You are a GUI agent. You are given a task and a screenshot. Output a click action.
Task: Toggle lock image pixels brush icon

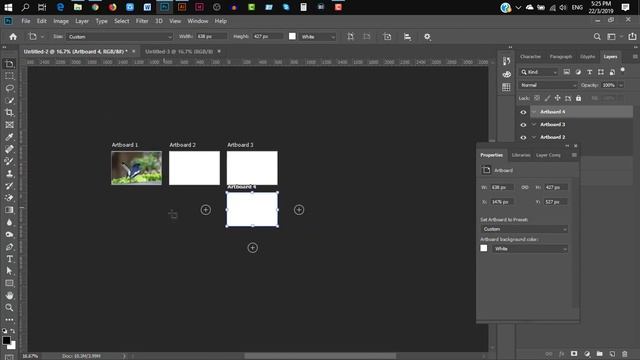tap(547, 98)
